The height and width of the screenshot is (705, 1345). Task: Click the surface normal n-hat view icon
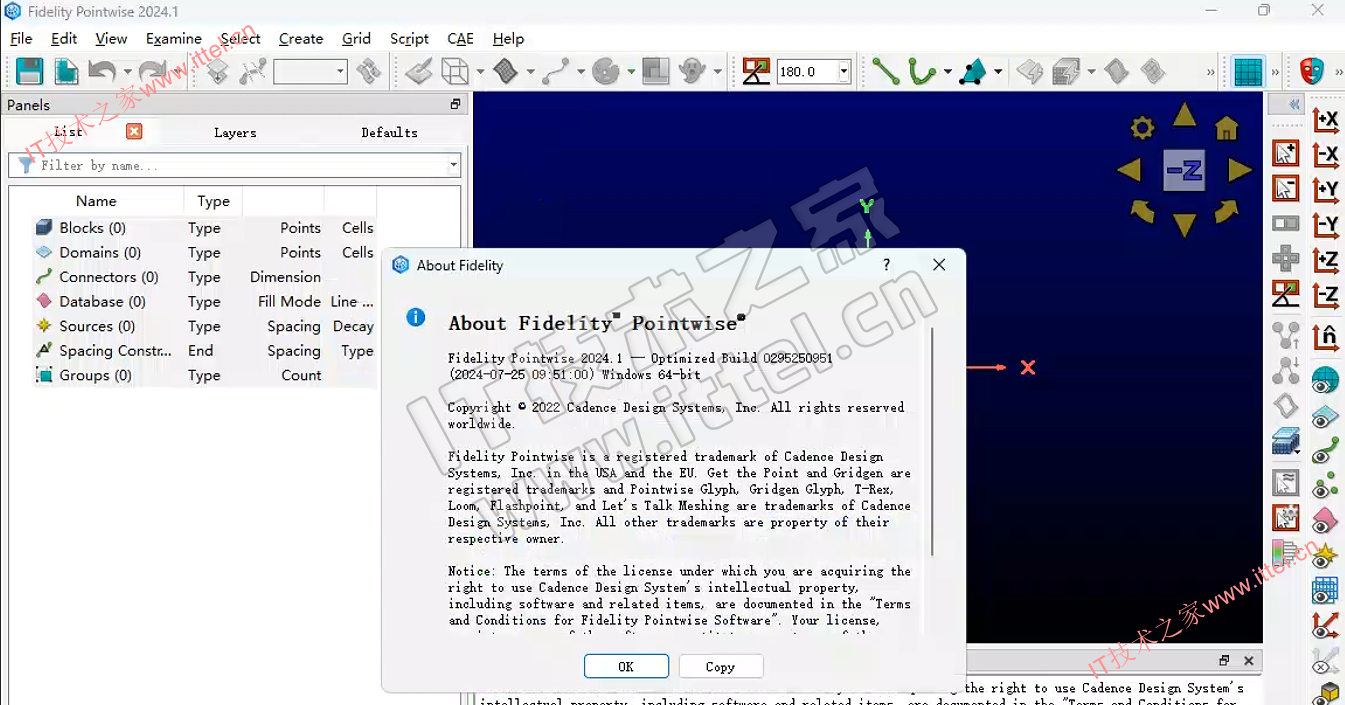point(1325,337)
